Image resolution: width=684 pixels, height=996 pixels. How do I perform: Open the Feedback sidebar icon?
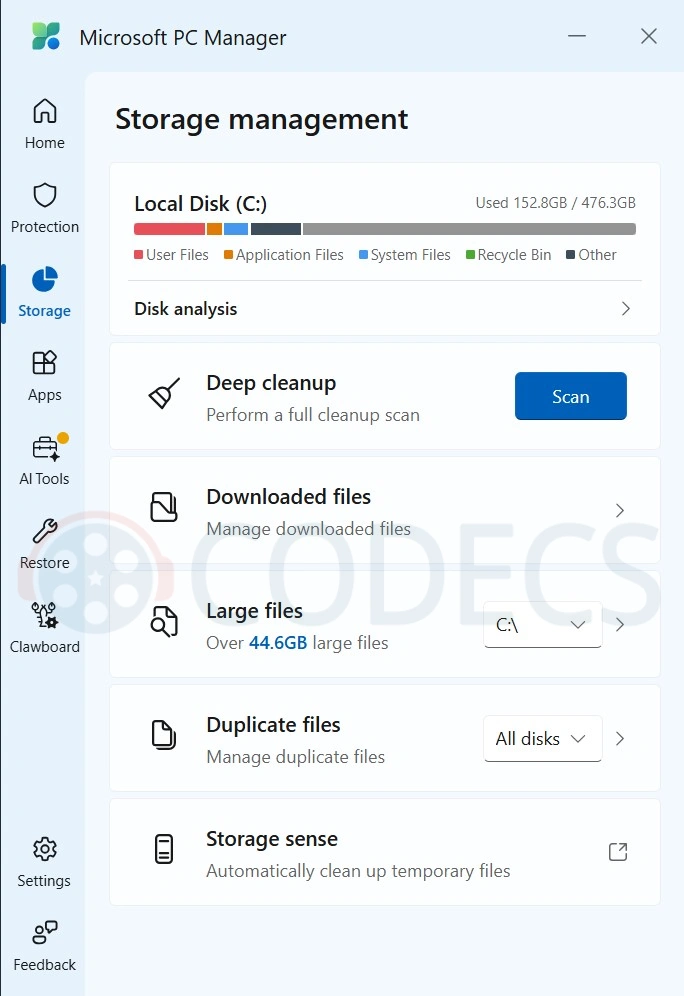[44, 932]
